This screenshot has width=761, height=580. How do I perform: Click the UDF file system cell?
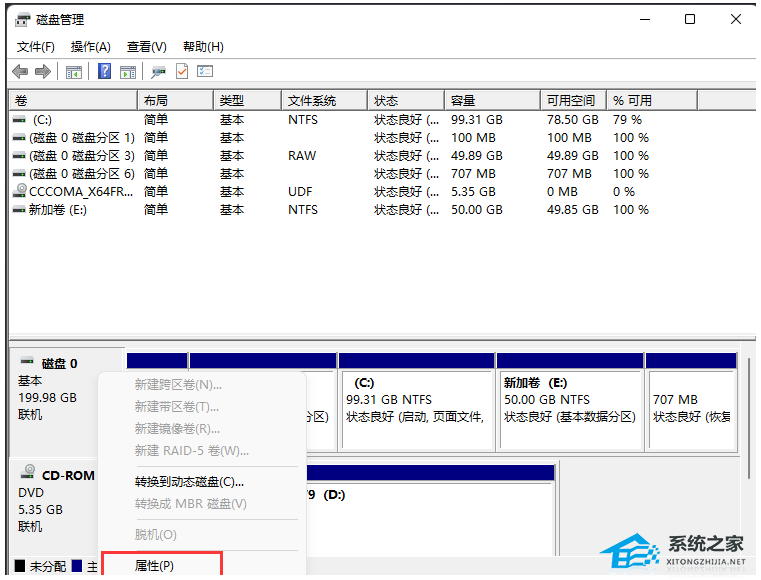point(300,192)
